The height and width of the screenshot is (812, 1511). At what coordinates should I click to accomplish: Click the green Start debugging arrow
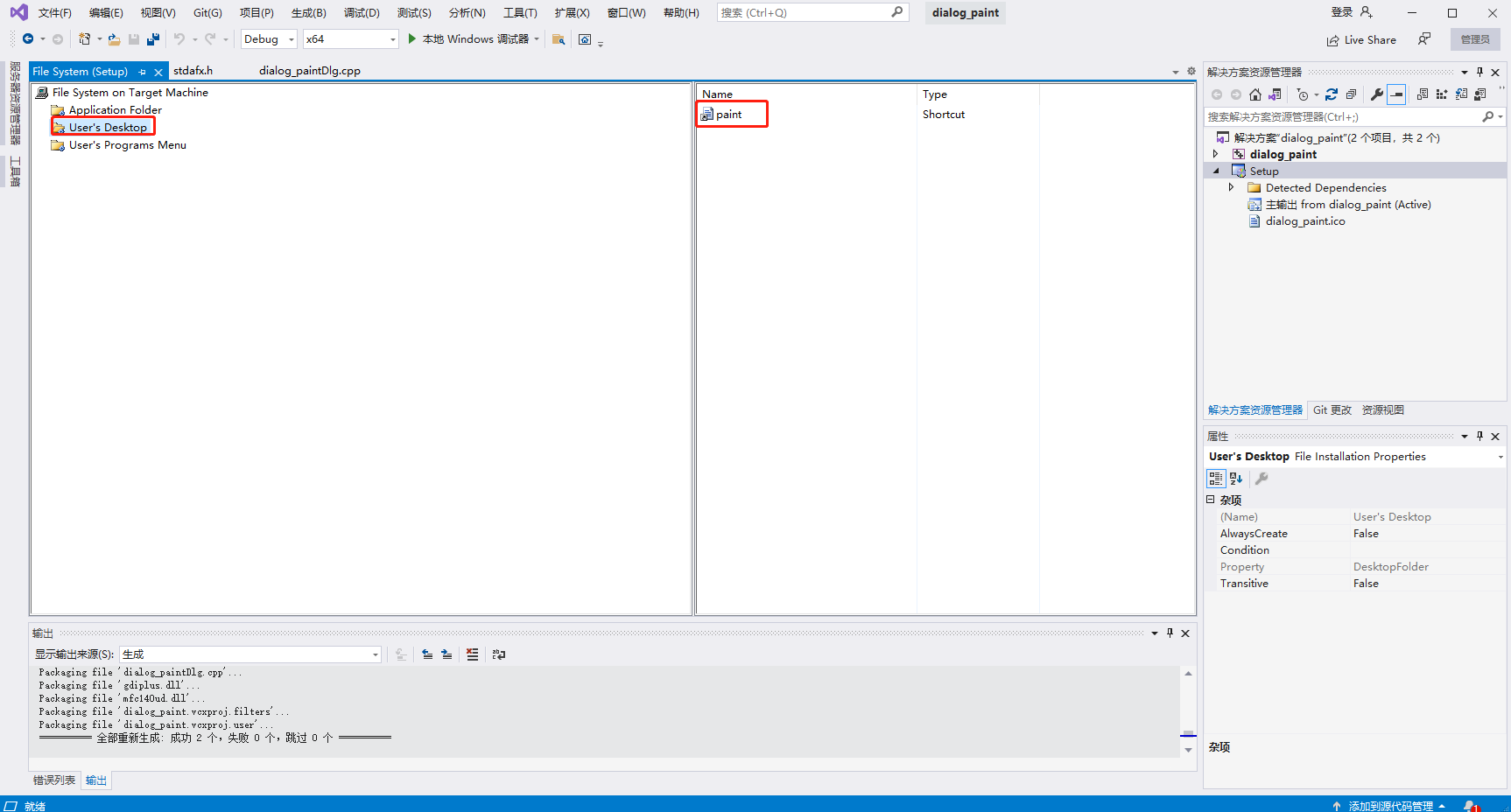(x=411, y=38)
